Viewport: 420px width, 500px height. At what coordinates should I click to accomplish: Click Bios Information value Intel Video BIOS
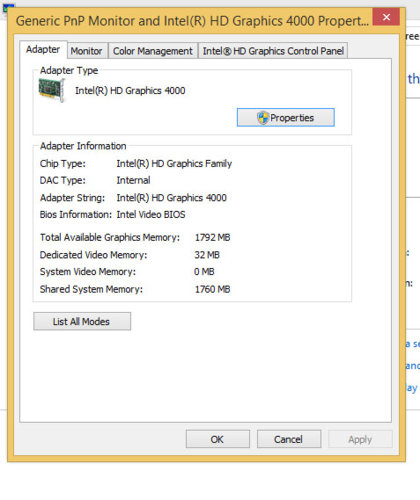(x=151, y=214)
